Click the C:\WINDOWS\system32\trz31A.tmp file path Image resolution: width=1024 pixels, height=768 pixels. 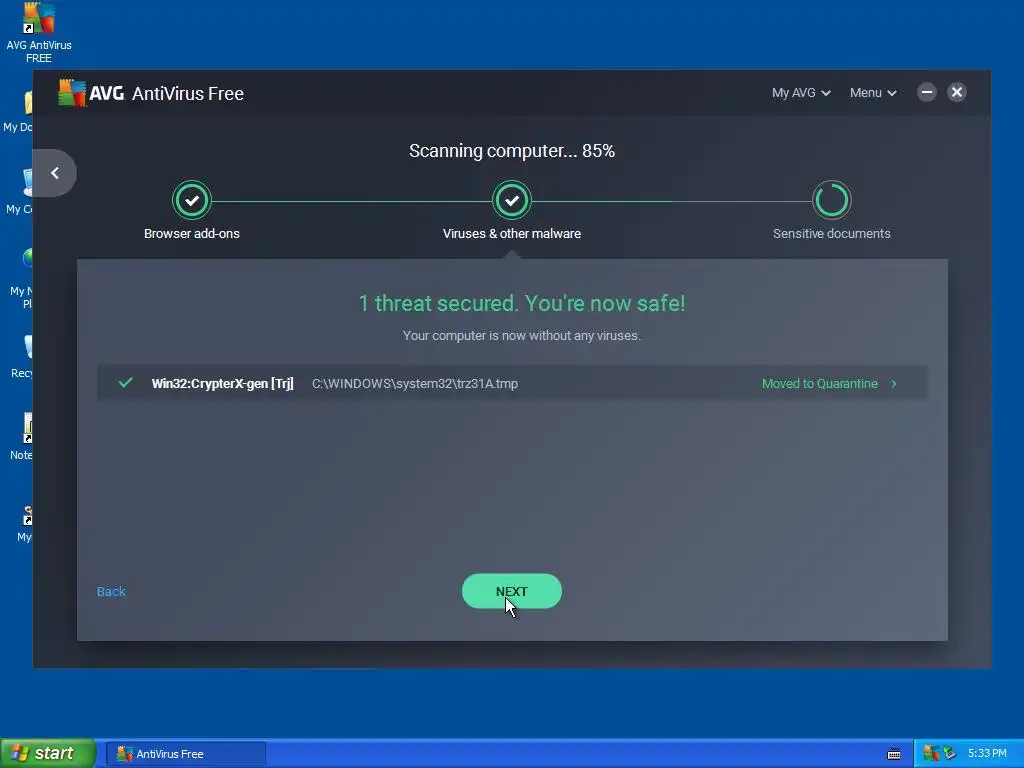(x=415, y=384)
